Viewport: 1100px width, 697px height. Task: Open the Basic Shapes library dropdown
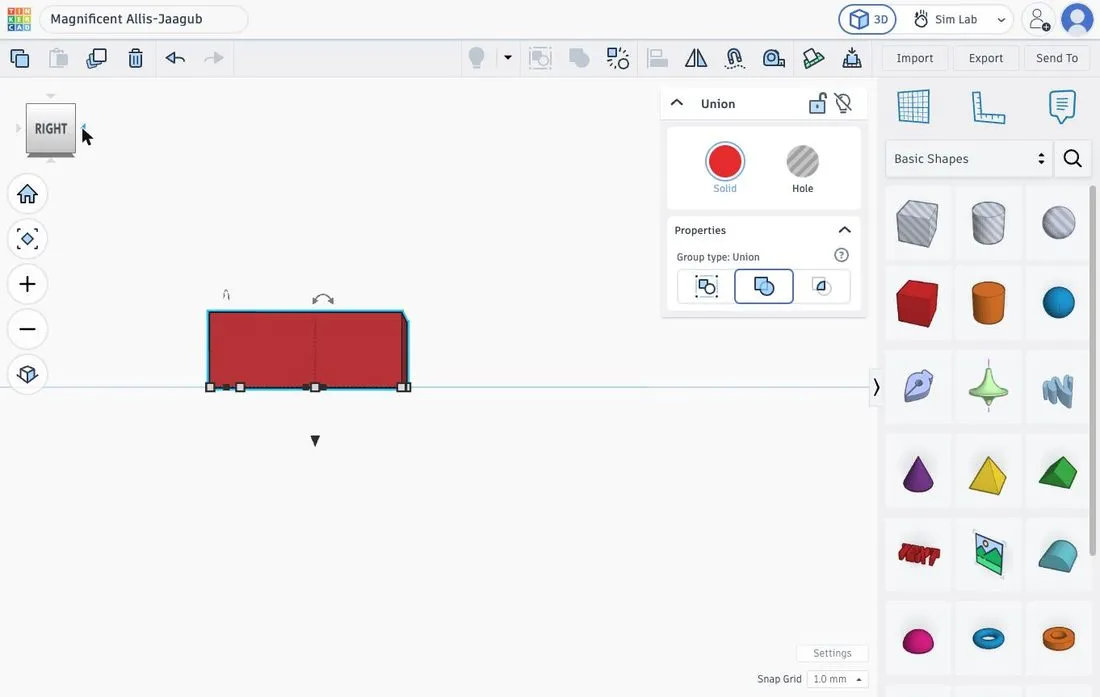pyautogui.click(x=969, y=158)
